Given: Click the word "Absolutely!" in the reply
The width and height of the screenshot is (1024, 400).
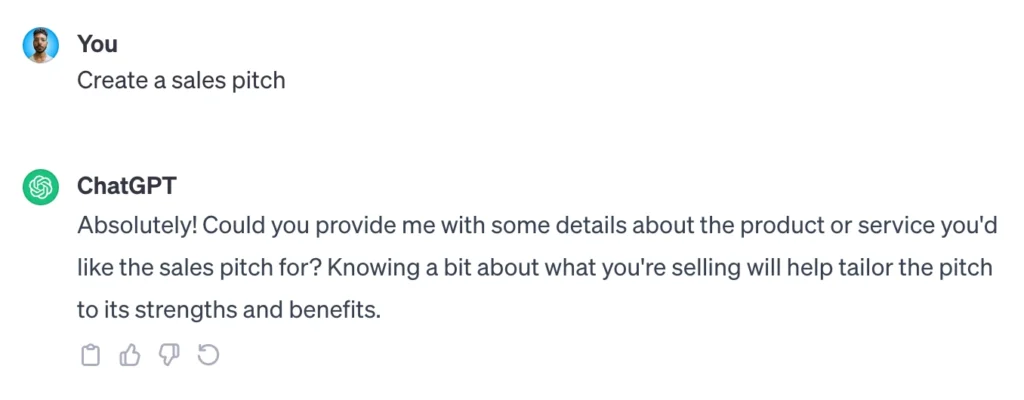Looking at the screenshot, I should (137, 225).
